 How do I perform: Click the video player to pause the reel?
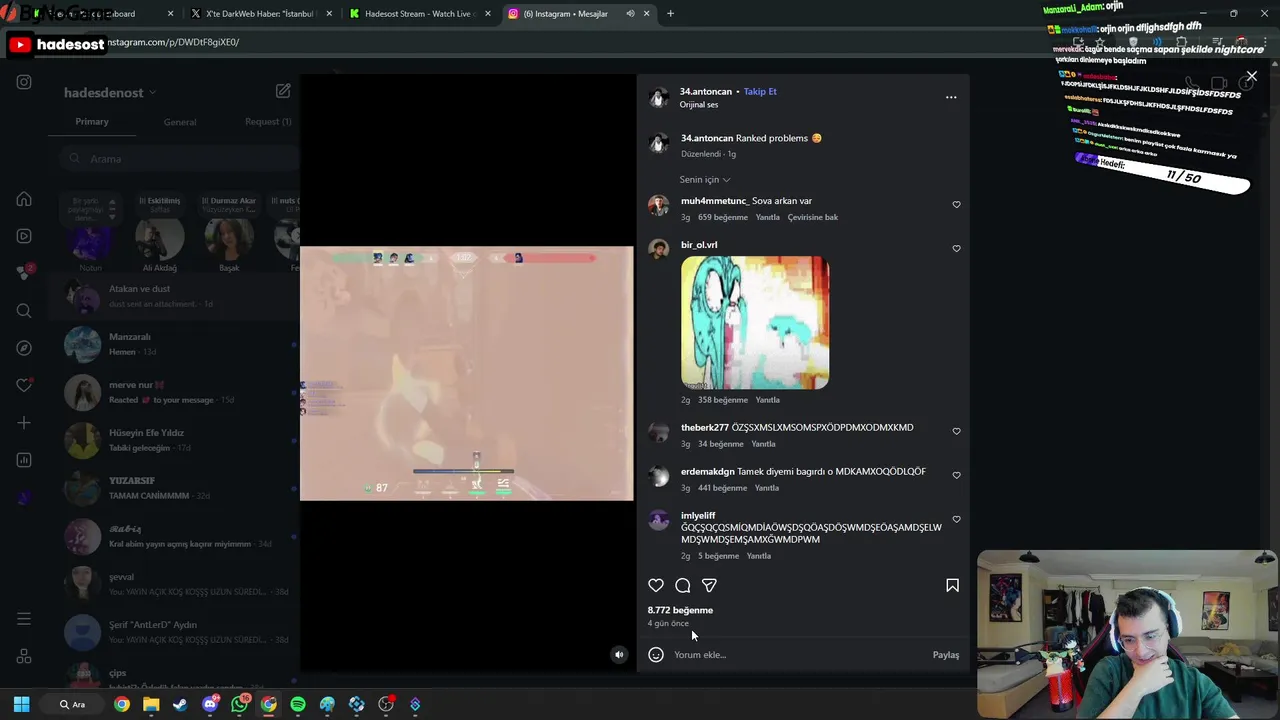click(467, 373)
